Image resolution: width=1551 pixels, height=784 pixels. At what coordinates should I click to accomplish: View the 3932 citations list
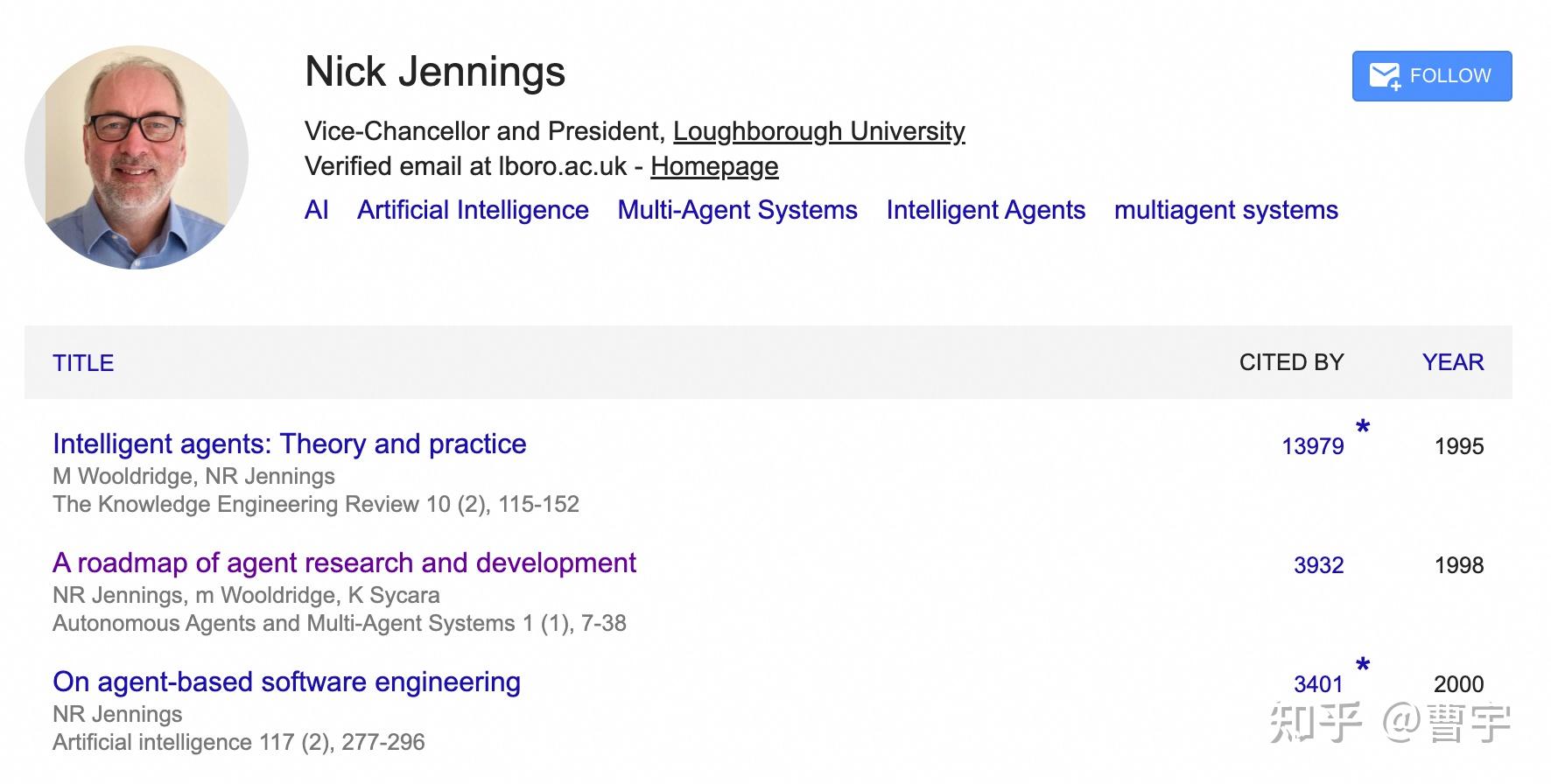[1318, 565]
